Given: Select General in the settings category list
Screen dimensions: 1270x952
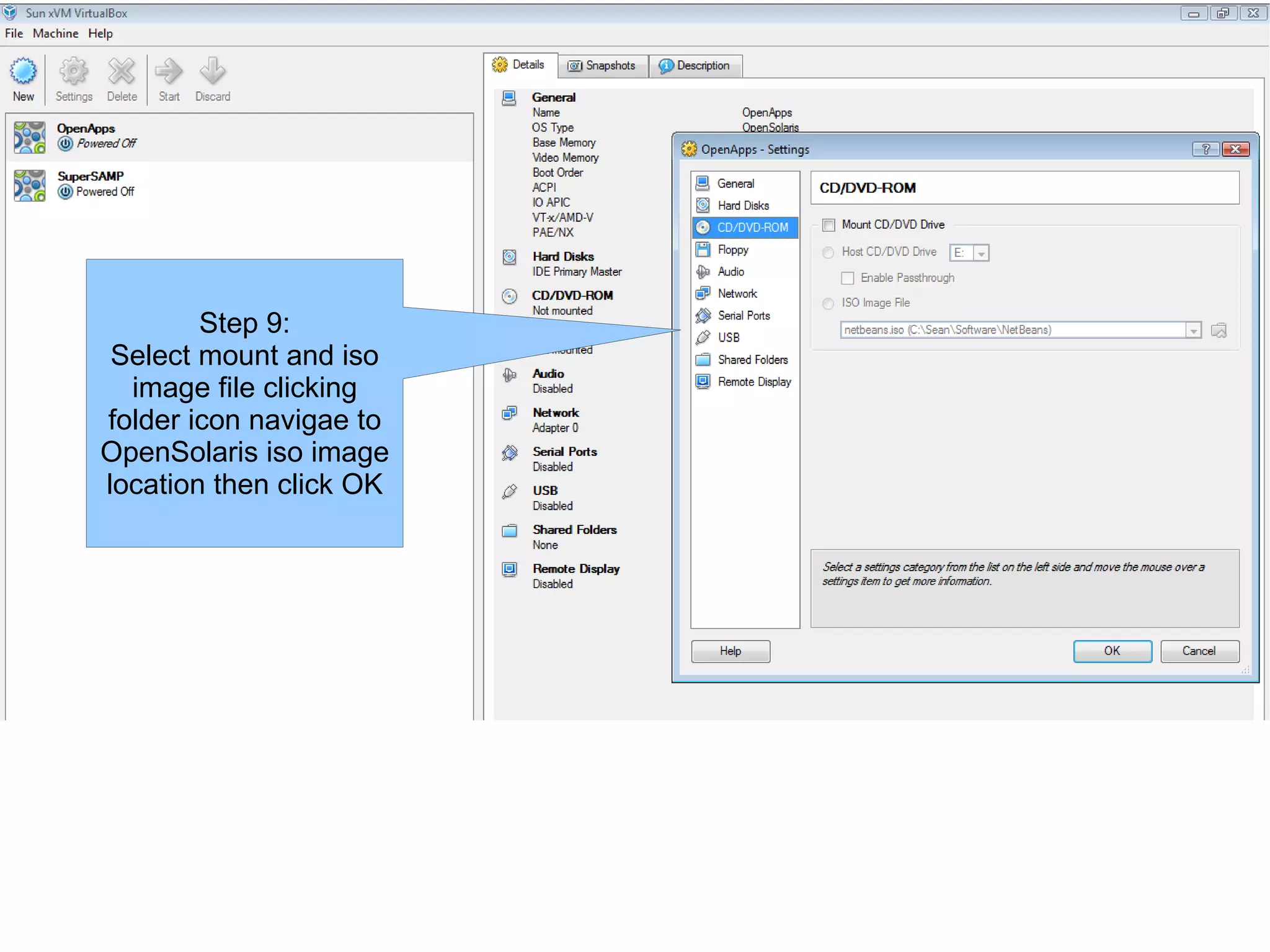Looking at the screenshot, I should [744, 184].
